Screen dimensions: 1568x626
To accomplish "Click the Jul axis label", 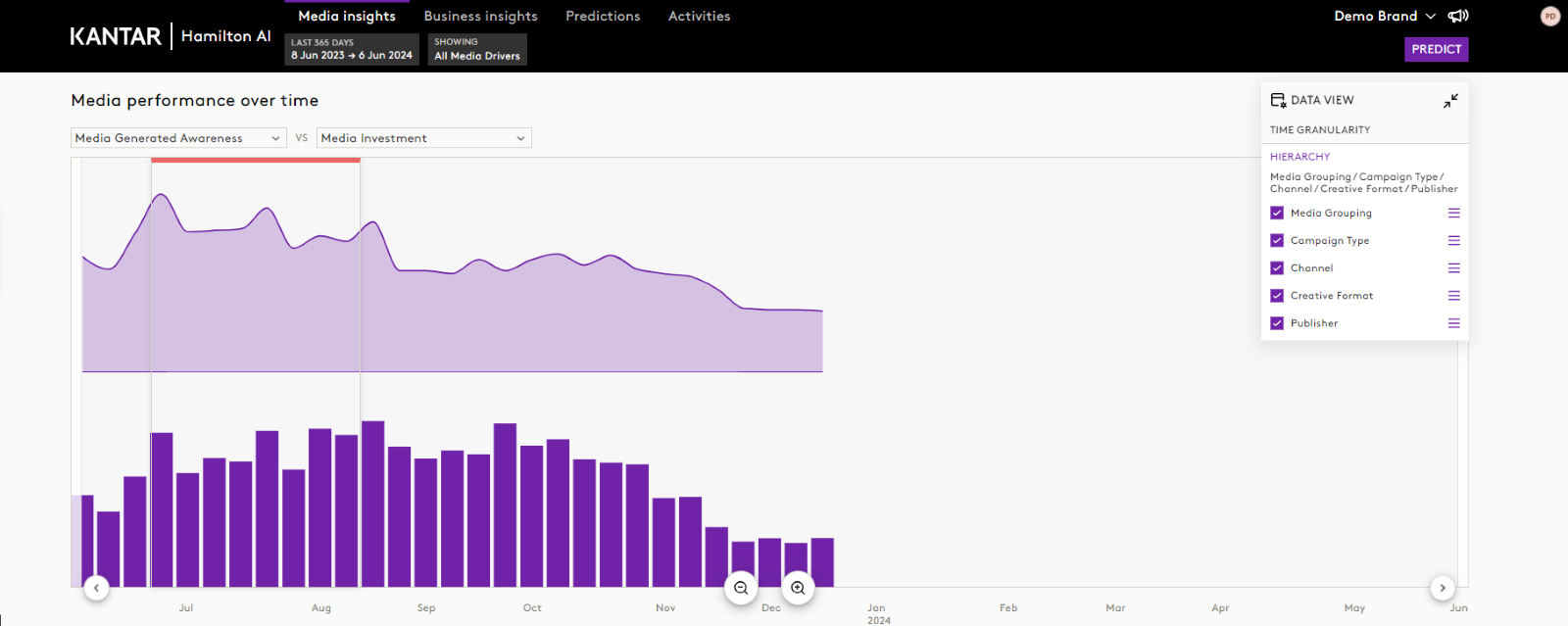I will pyautogui.click(x=186, y=608).
